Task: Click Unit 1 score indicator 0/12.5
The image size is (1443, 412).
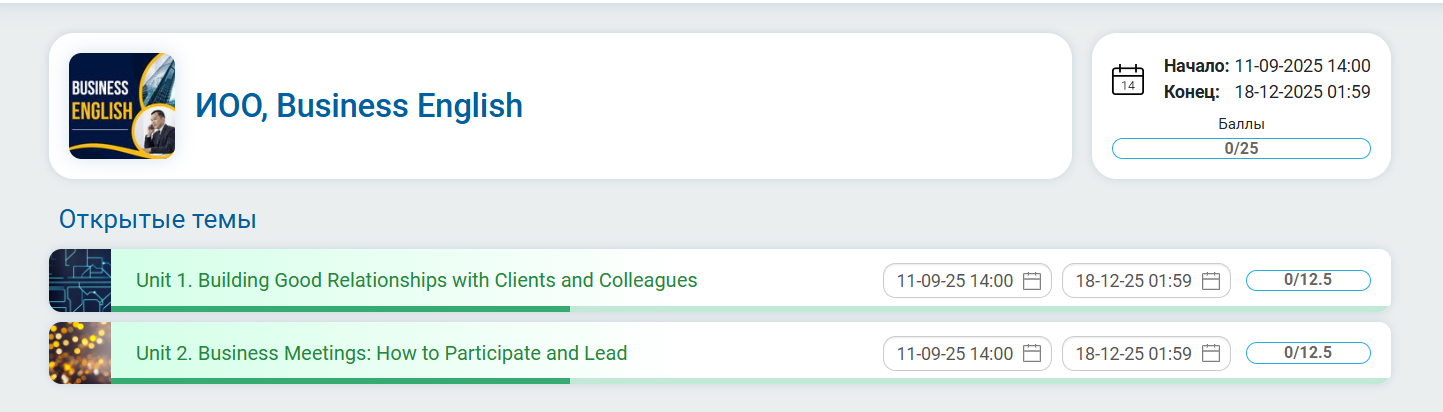Action: 1308,280
